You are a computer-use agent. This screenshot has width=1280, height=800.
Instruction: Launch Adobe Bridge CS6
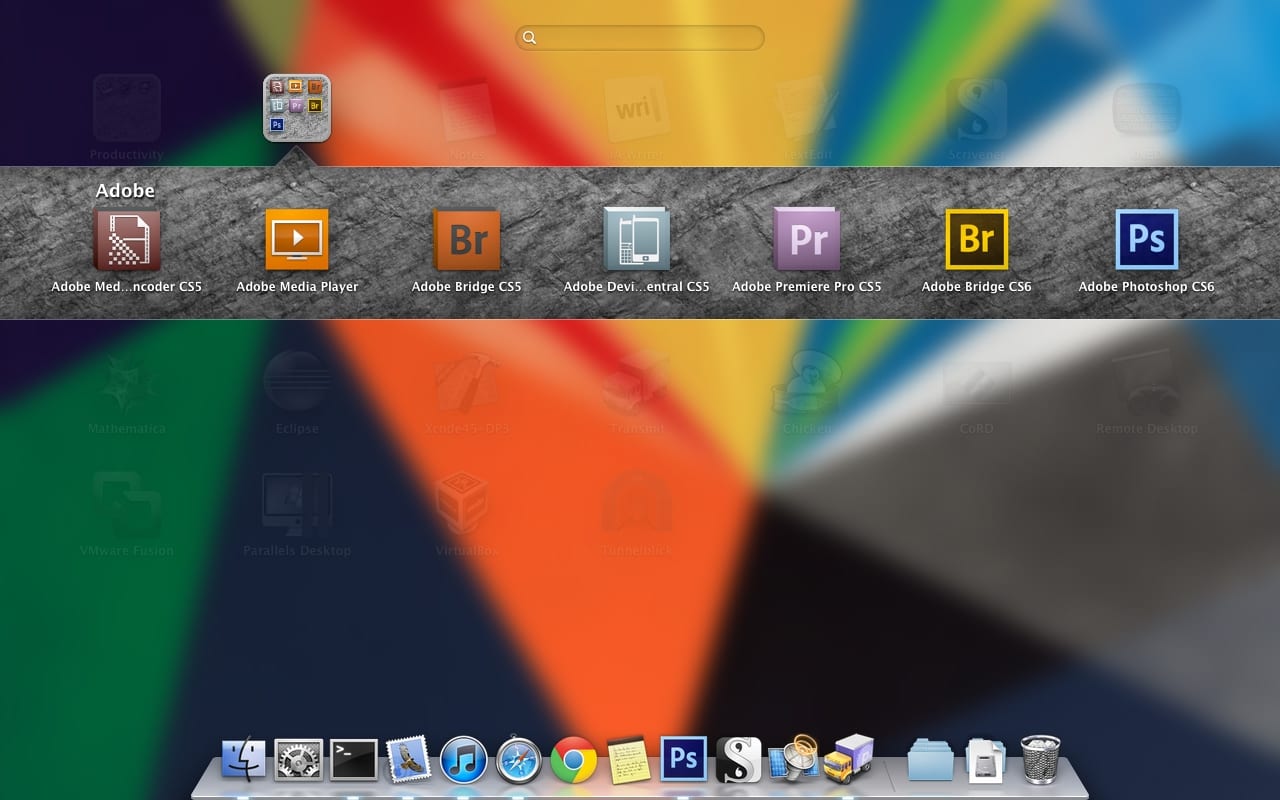pyautogui.click(x=977, y=240)
